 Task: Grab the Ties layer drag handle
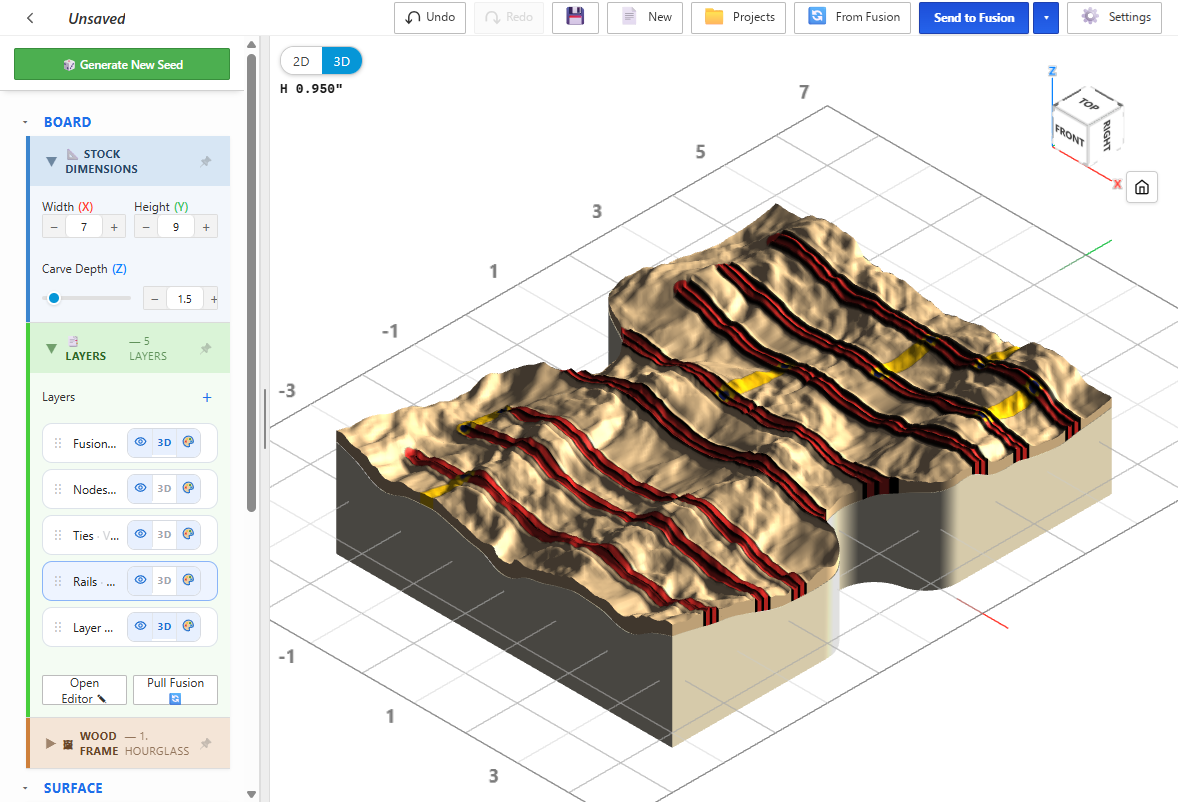click(58, 535)
